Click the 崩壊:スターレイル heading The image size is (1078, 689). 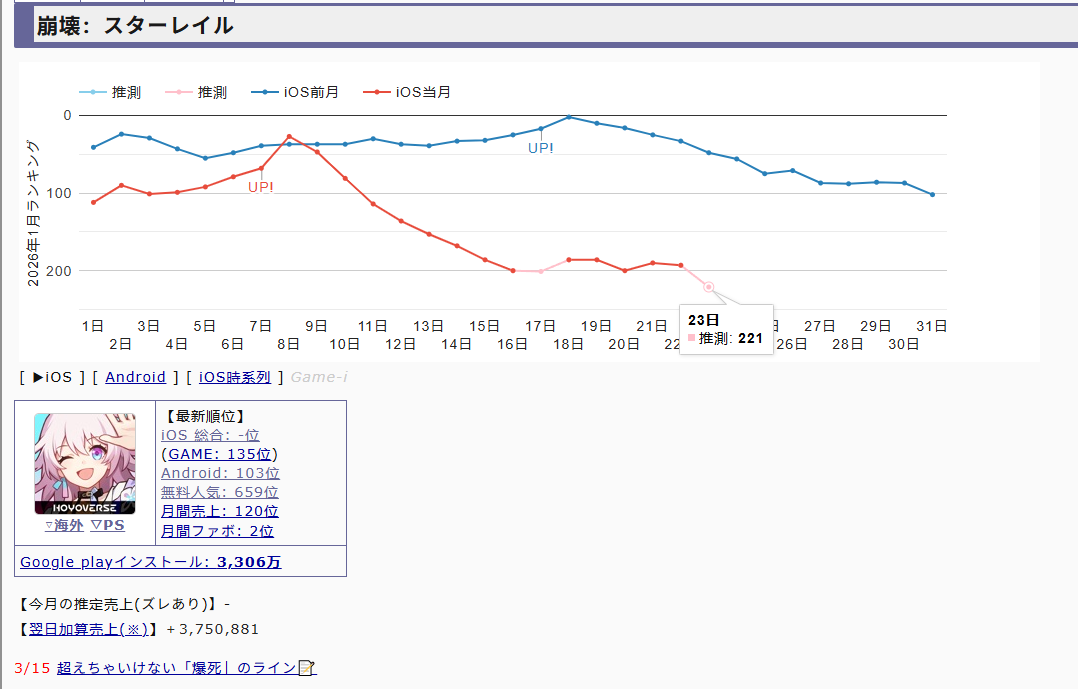coord(135,26)
